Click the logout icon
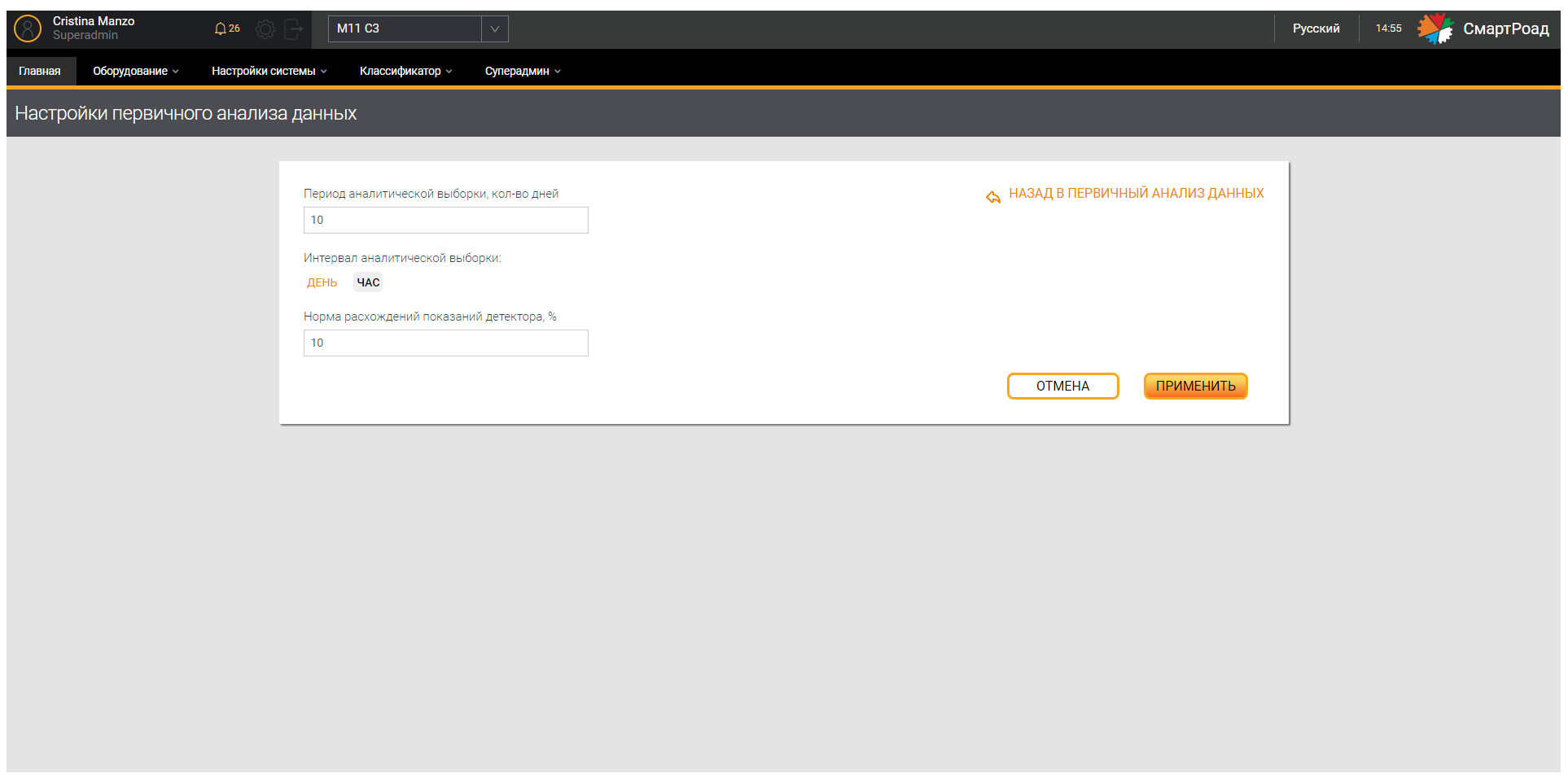Viewport: 1568px width, 782px height. 294,29
